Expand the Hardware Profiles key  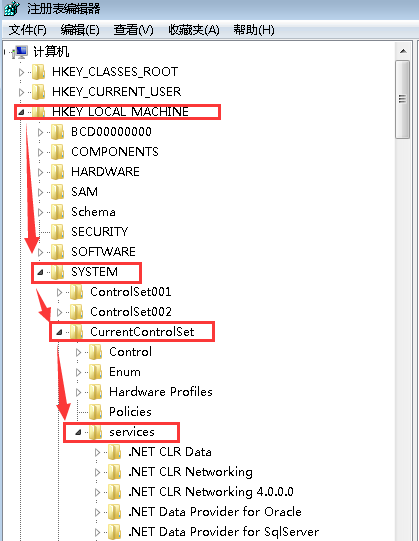pos(78,392)
